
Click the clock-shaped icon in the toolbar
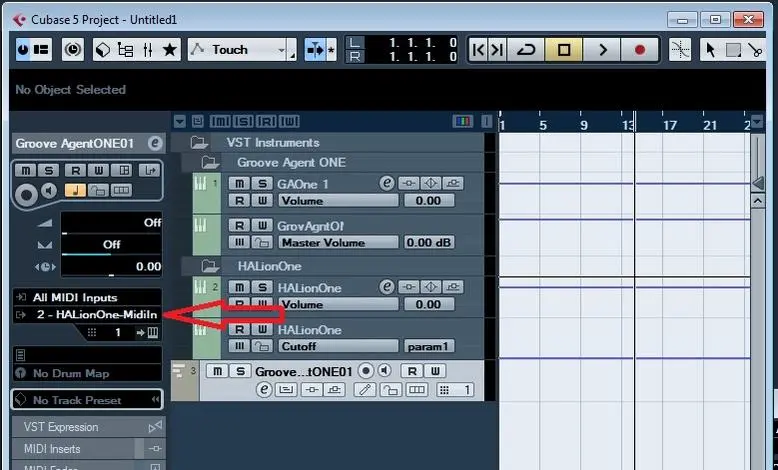(73, 50)
